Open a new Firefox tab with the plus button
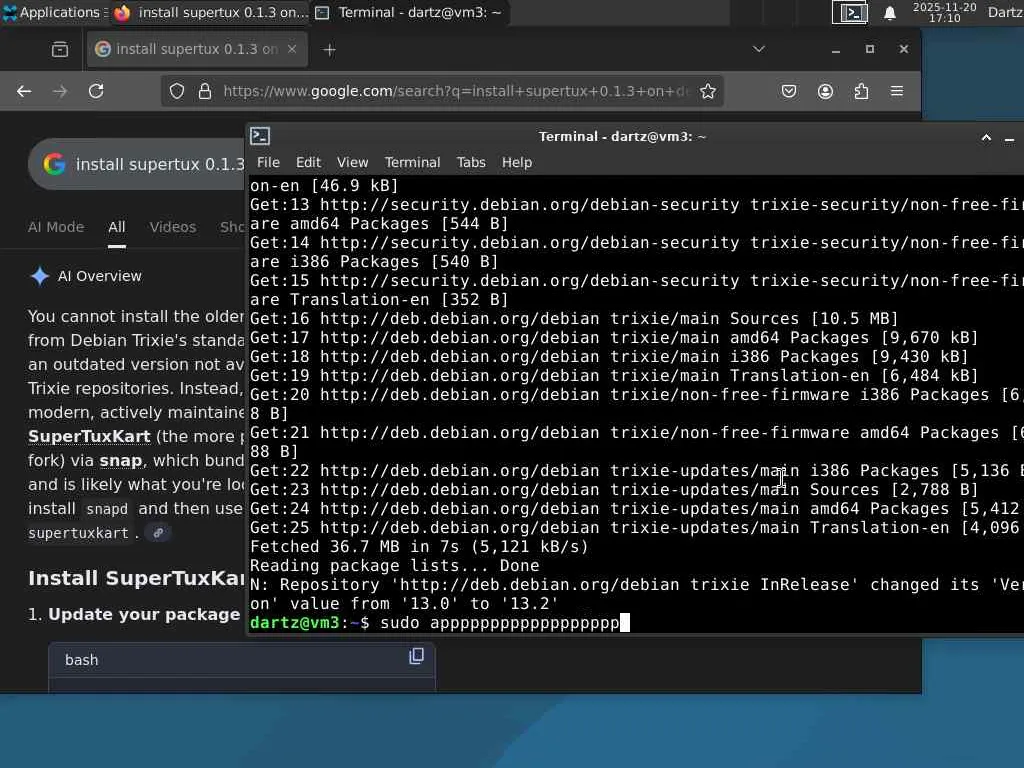This screenshot has width=1024, height=768. 330,50
